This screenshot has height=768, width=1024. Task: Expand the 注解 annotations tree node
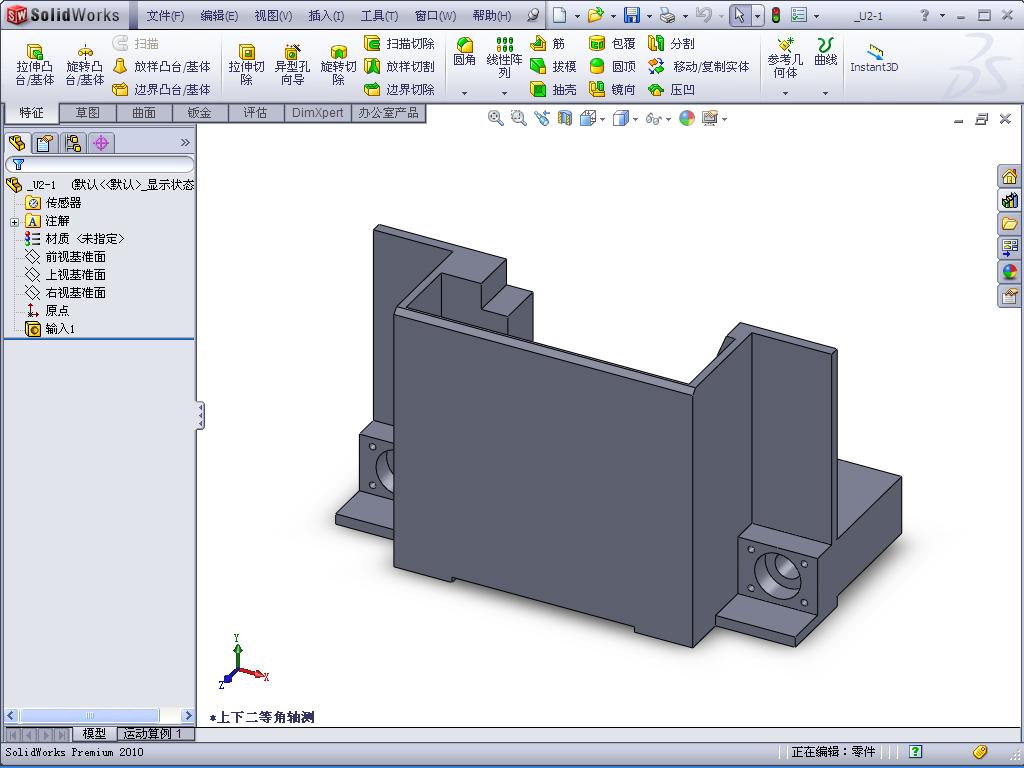14,222
